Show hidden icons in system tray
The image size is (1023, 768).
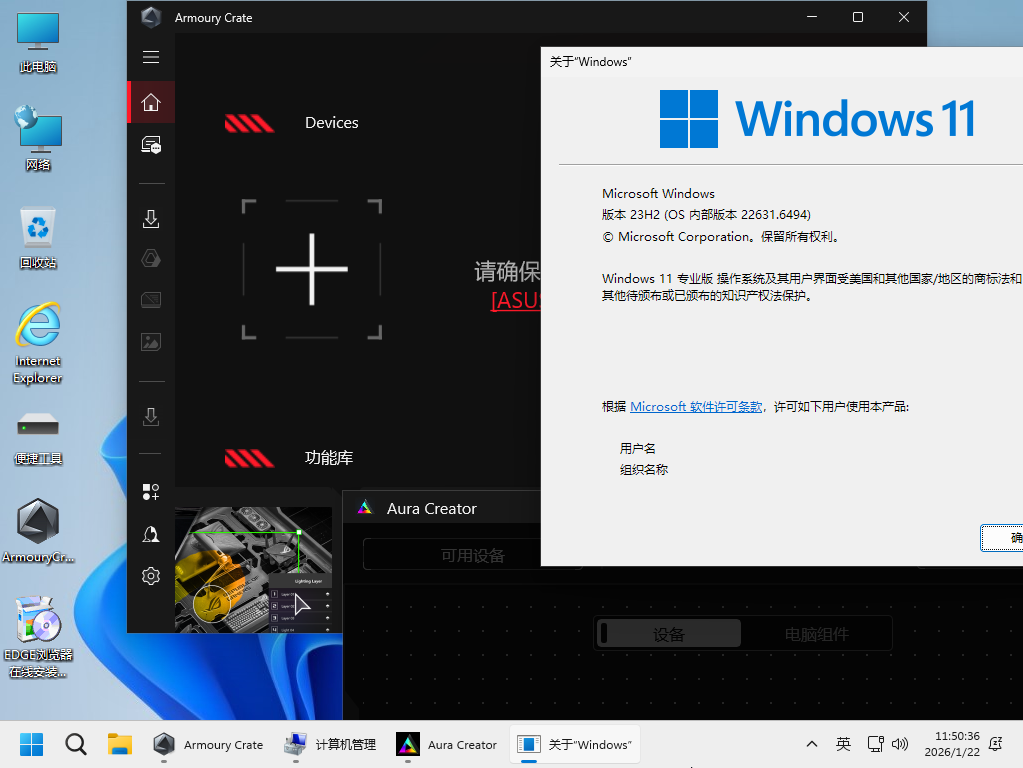(812, 744)
